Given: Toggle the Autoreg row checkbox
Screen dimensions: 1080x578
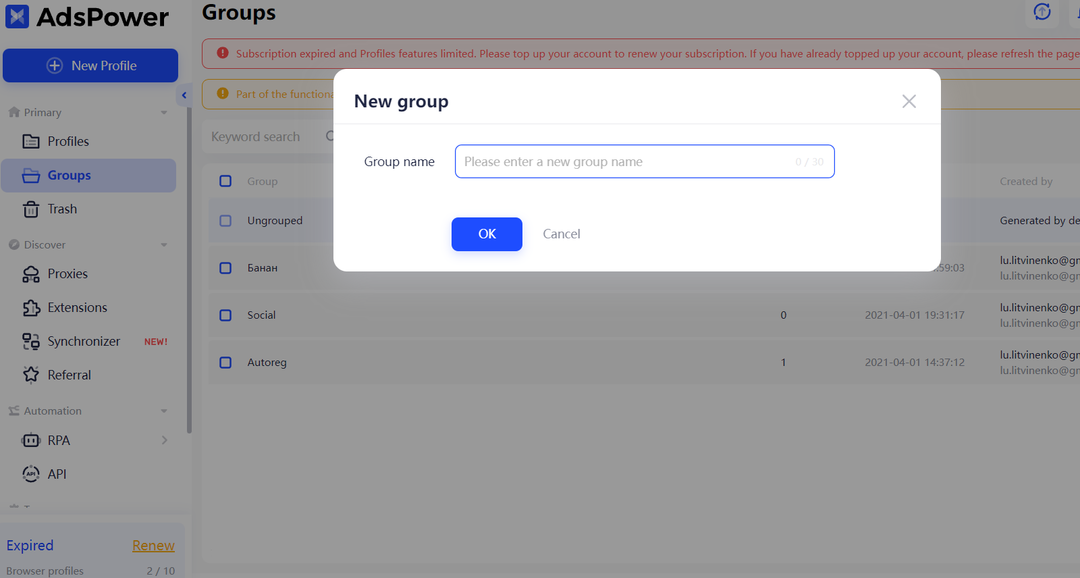Looking at the screenshot, I should [x=225, y=362].
